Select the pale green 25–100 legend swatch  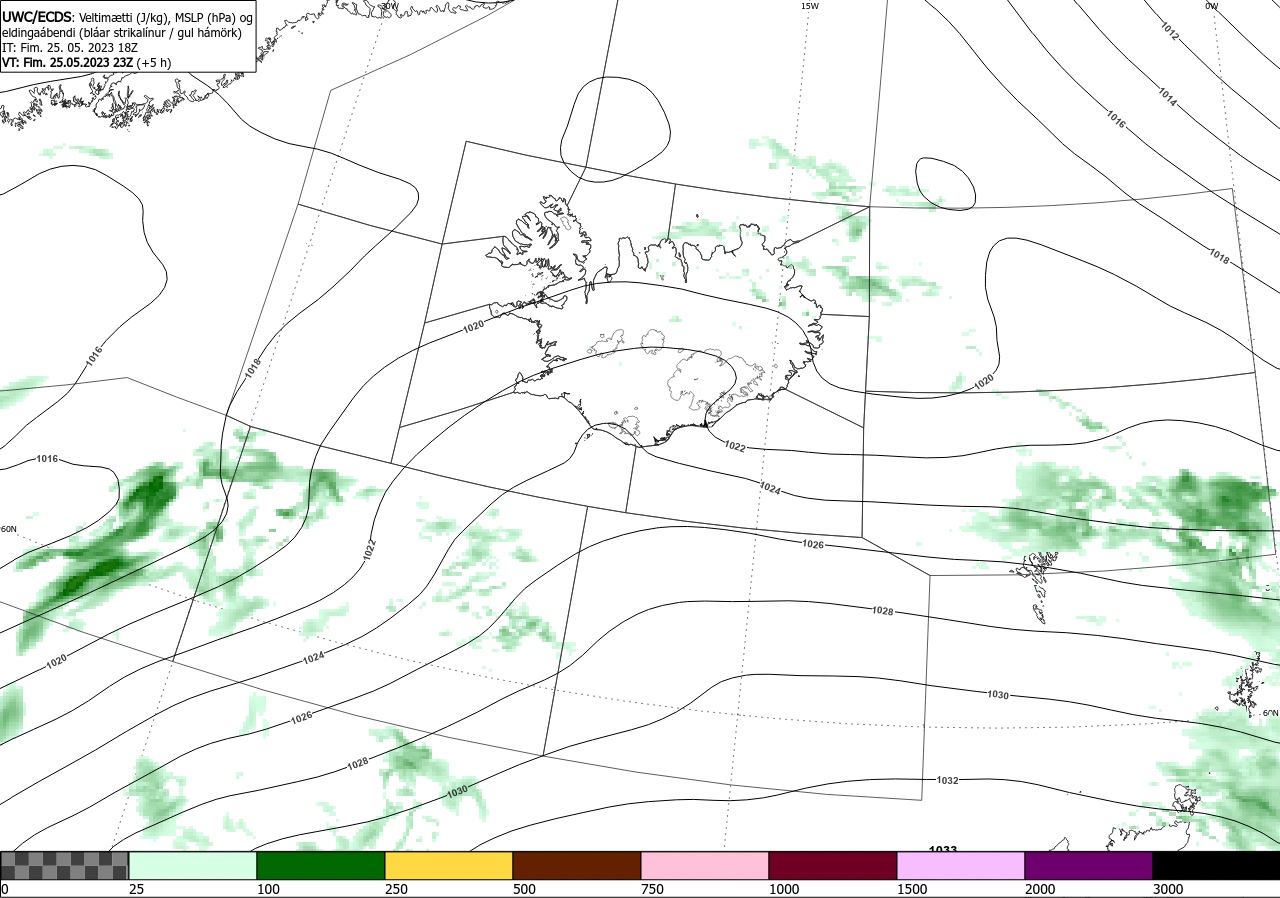coord(193,865)
